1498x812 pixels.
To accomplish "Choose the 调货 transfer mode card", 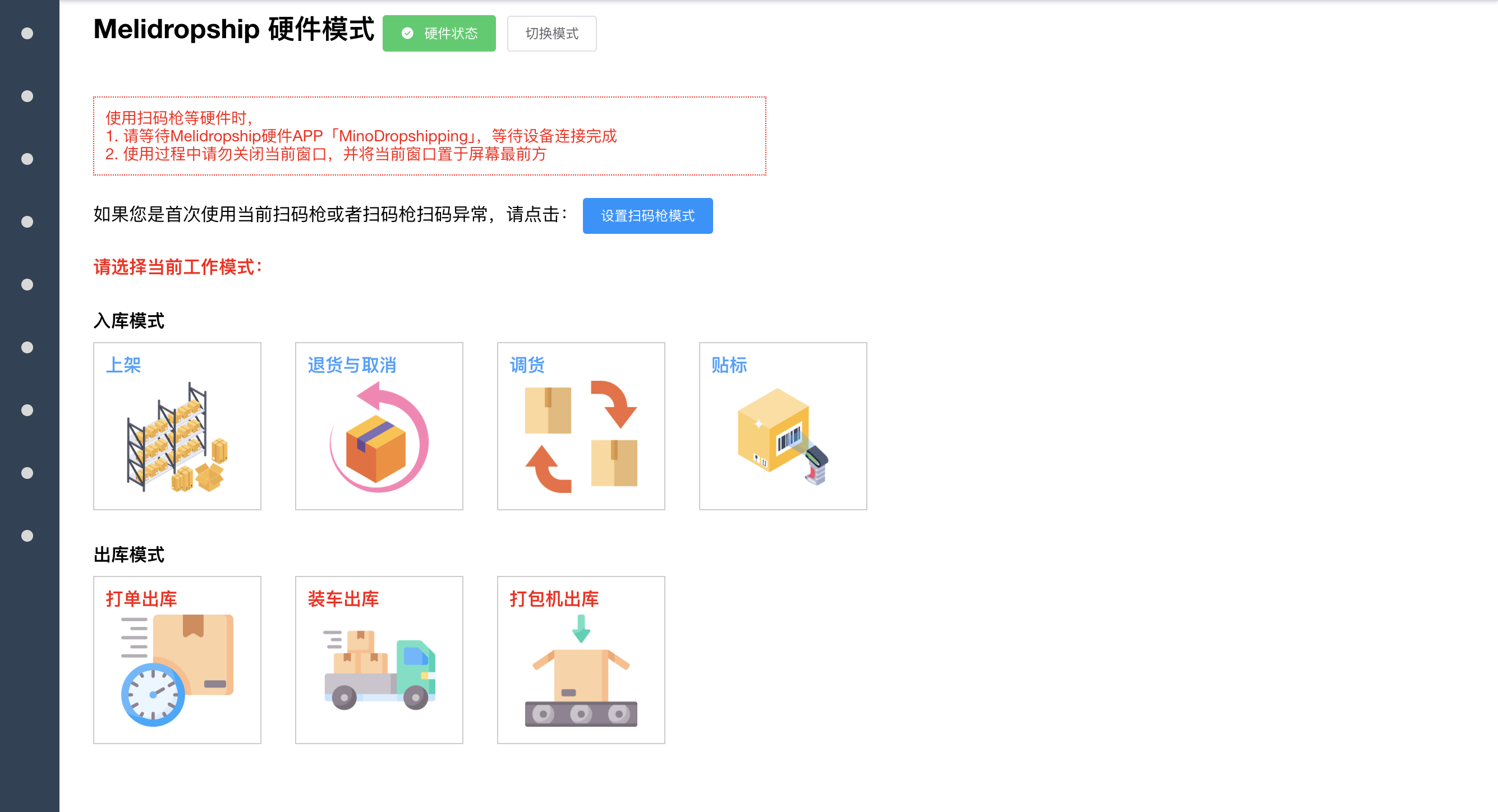I will 581,426.
